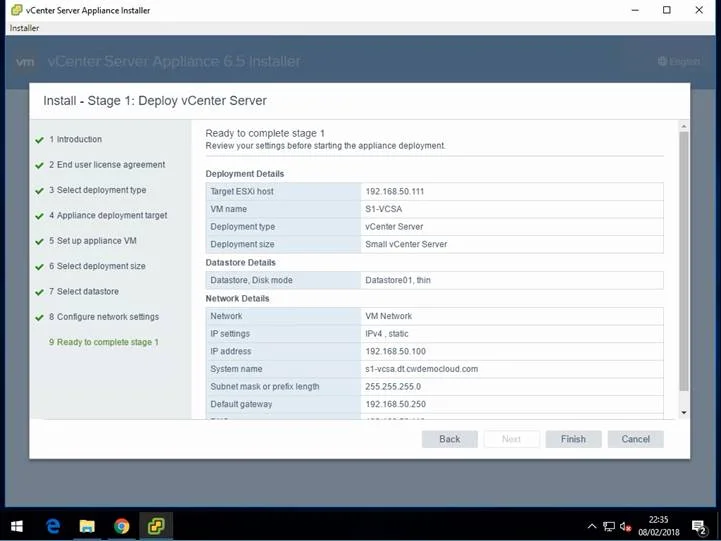721x541 pixels.
Task: Open the English language selector
Action: point(679,61)
